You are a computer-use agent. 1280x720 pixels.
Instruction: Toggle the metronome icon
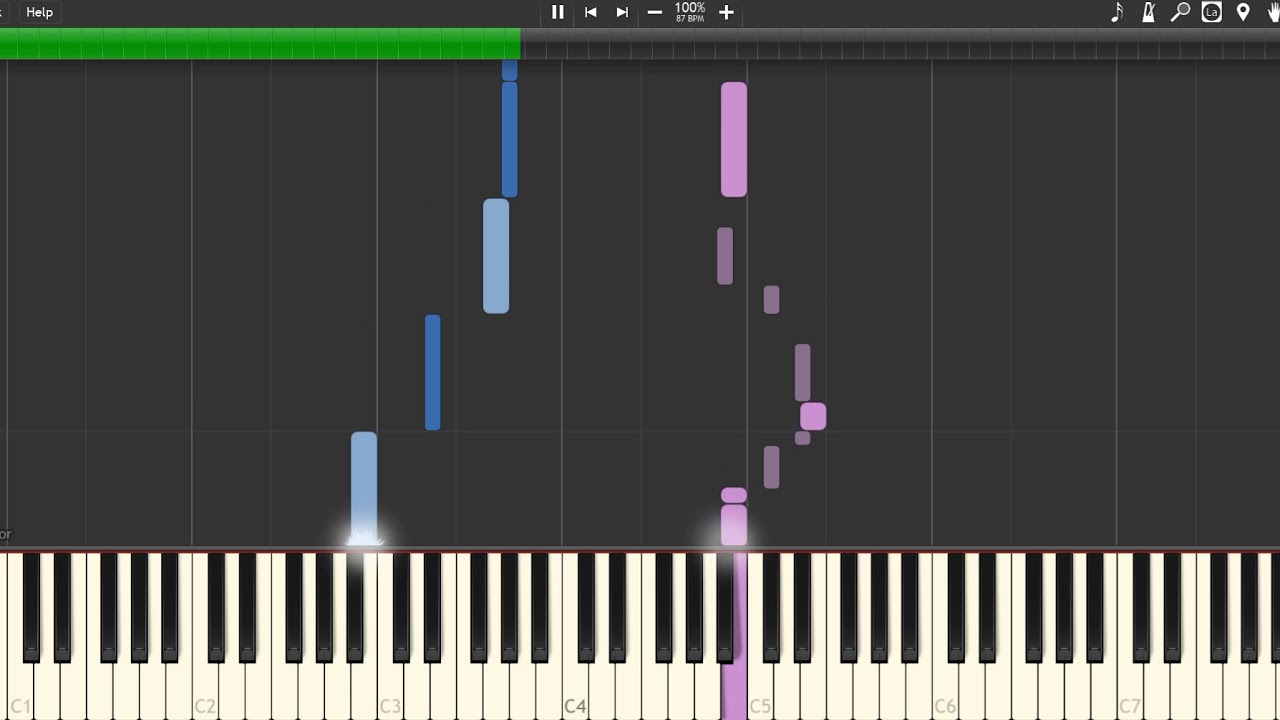1149,12
